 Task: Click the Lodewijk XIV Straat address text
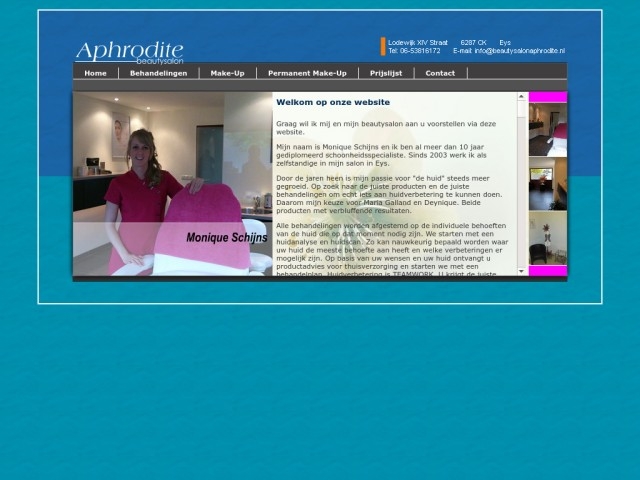point(418,42)
